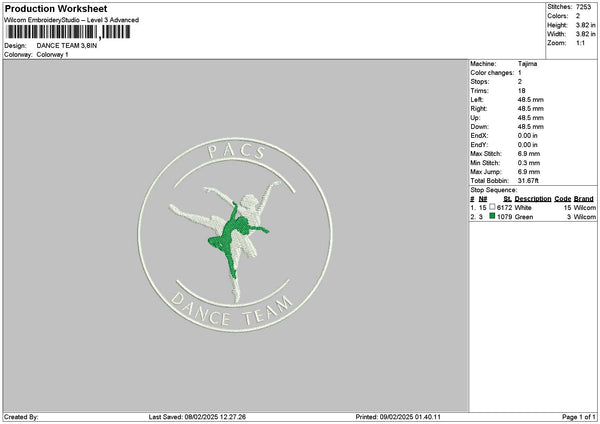Click the EndY value '0.00 in'
This screenshot has height=424, width=600.
point(528,145)
